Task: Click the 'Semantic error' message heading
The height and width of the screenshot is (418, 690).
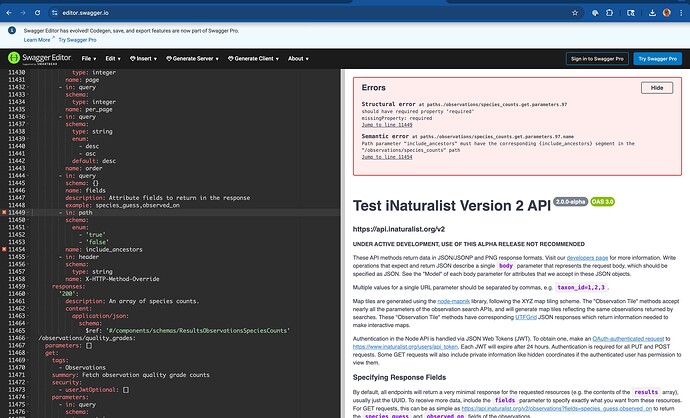Action: click(385, 136)
